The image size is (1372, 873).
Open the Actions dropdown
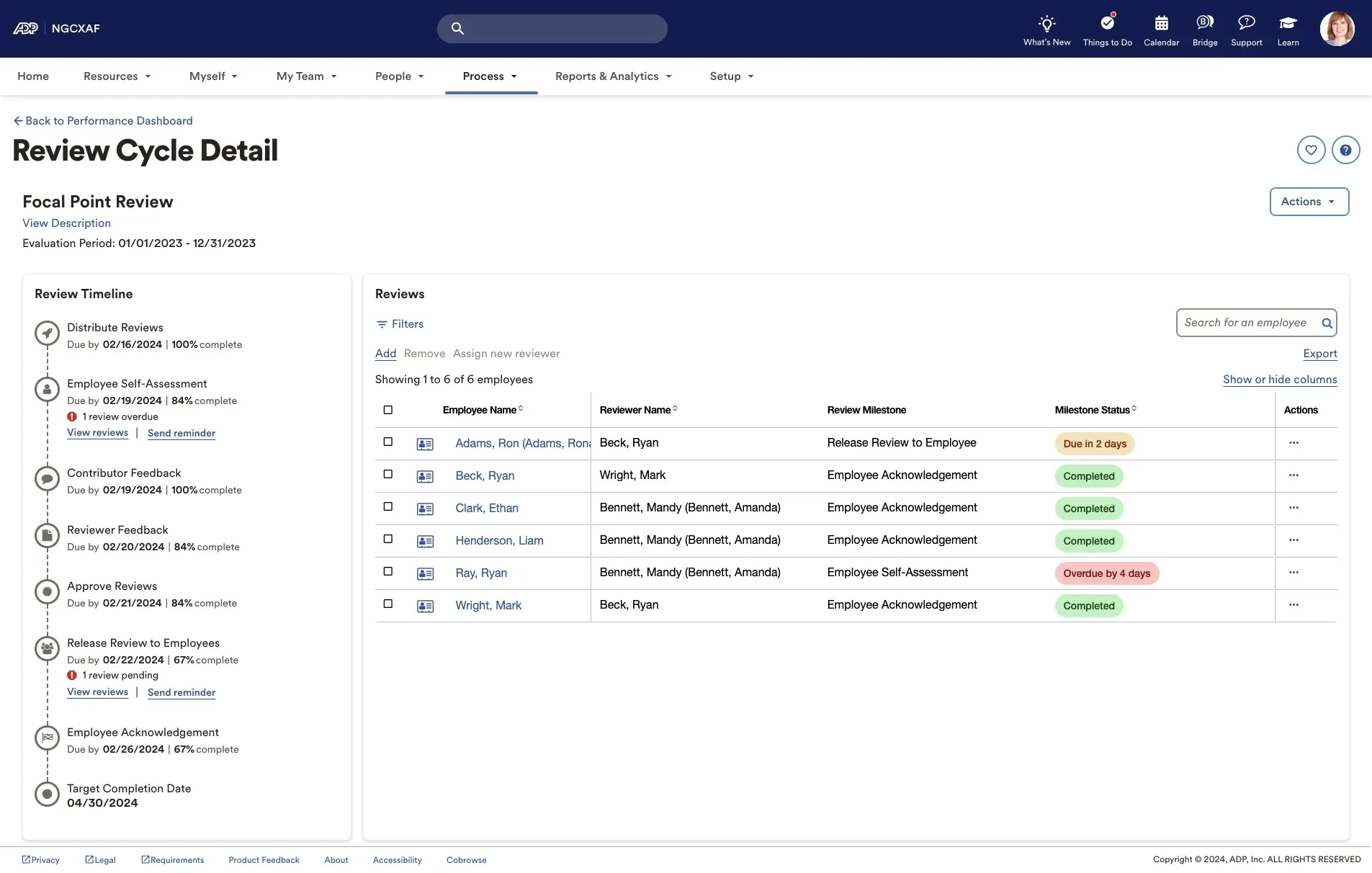point(1309,202)
